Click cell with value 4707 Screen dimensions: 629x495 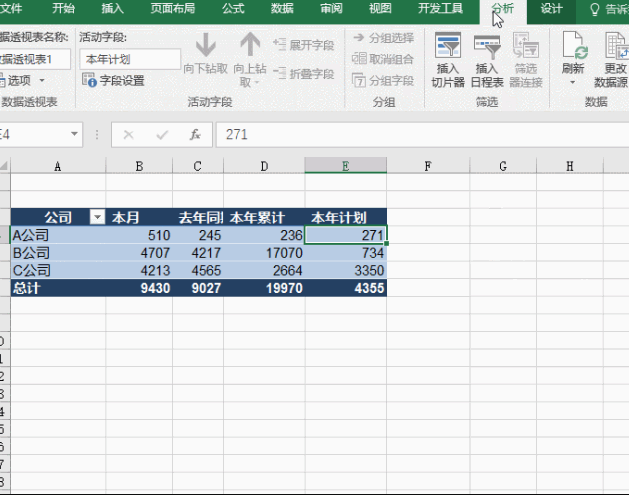click(x=139, y=253)
